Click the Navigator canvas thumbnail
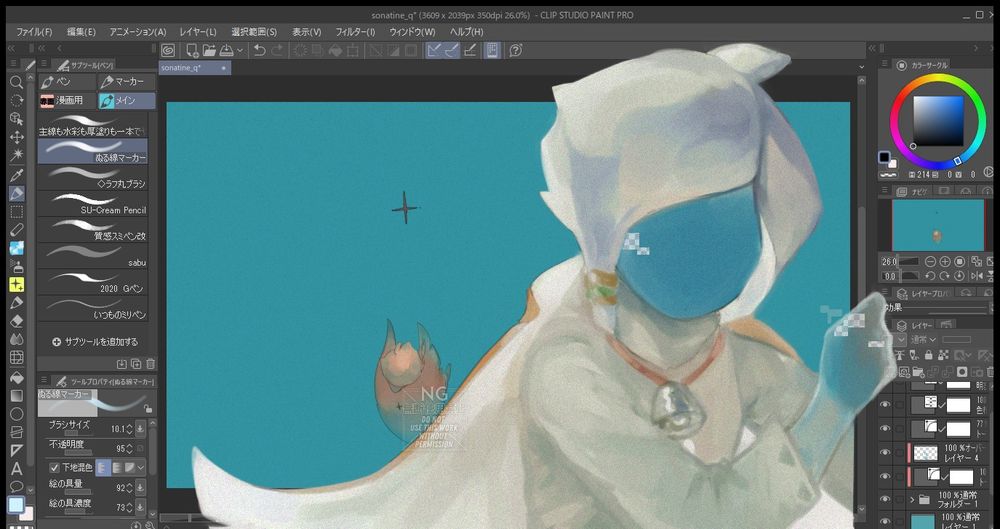Viewport: 1000px width, 529px height. pos(938,225)
